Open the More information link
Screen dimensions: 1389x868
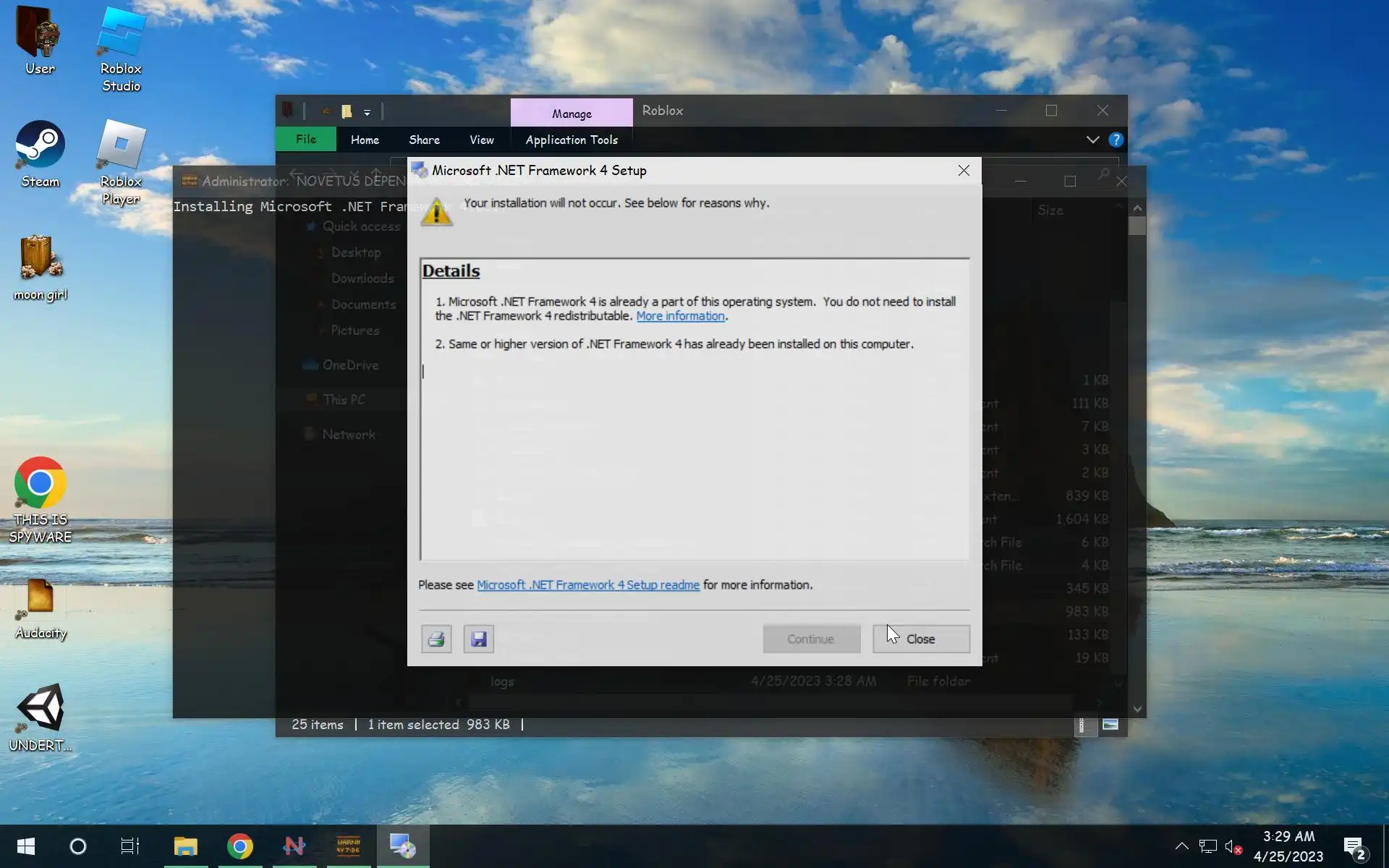pos(680,316)
